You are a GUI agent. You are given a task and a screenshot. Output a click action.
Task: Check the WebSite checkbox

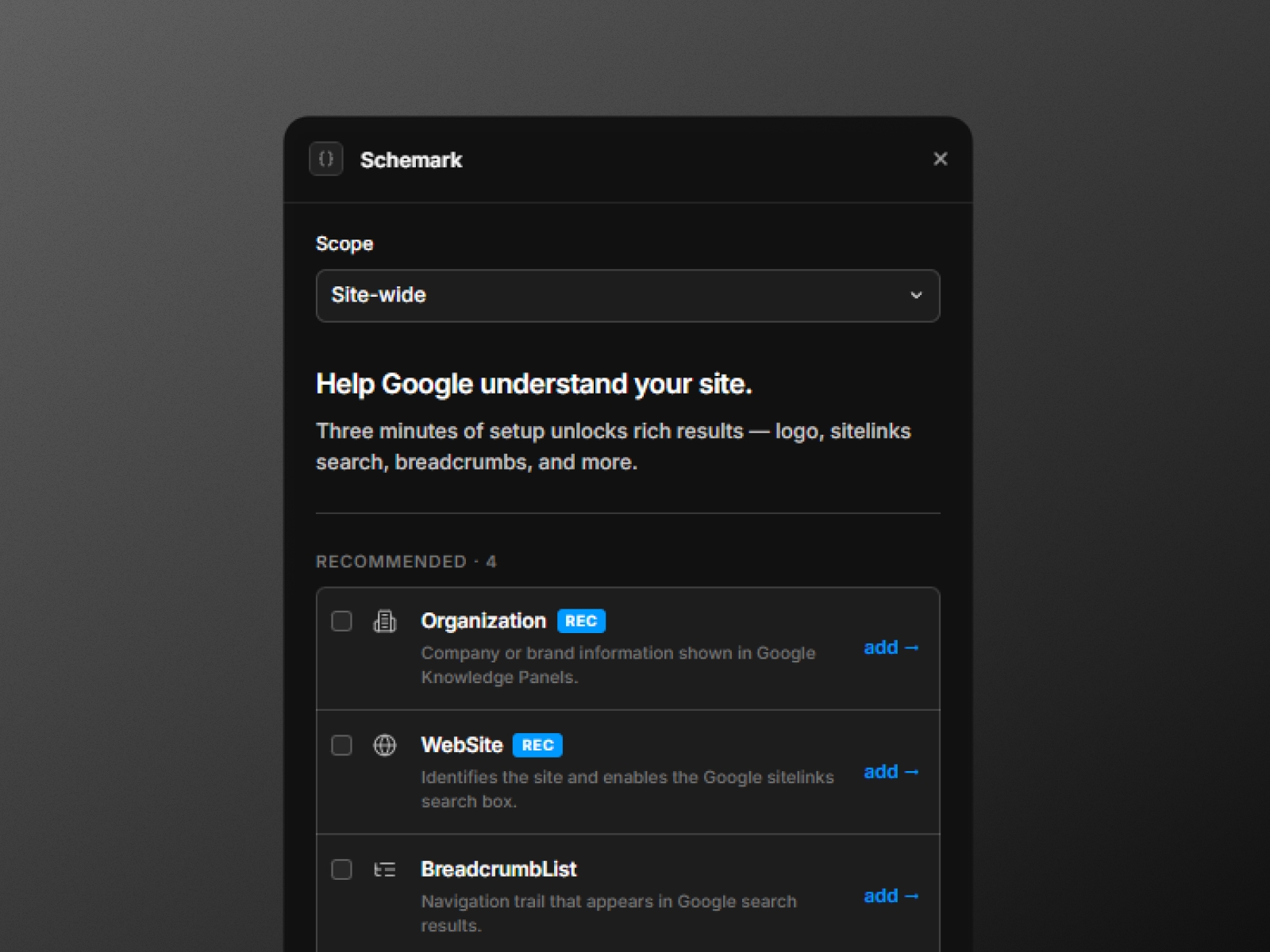pyautogui.click(x=342, y=745)
